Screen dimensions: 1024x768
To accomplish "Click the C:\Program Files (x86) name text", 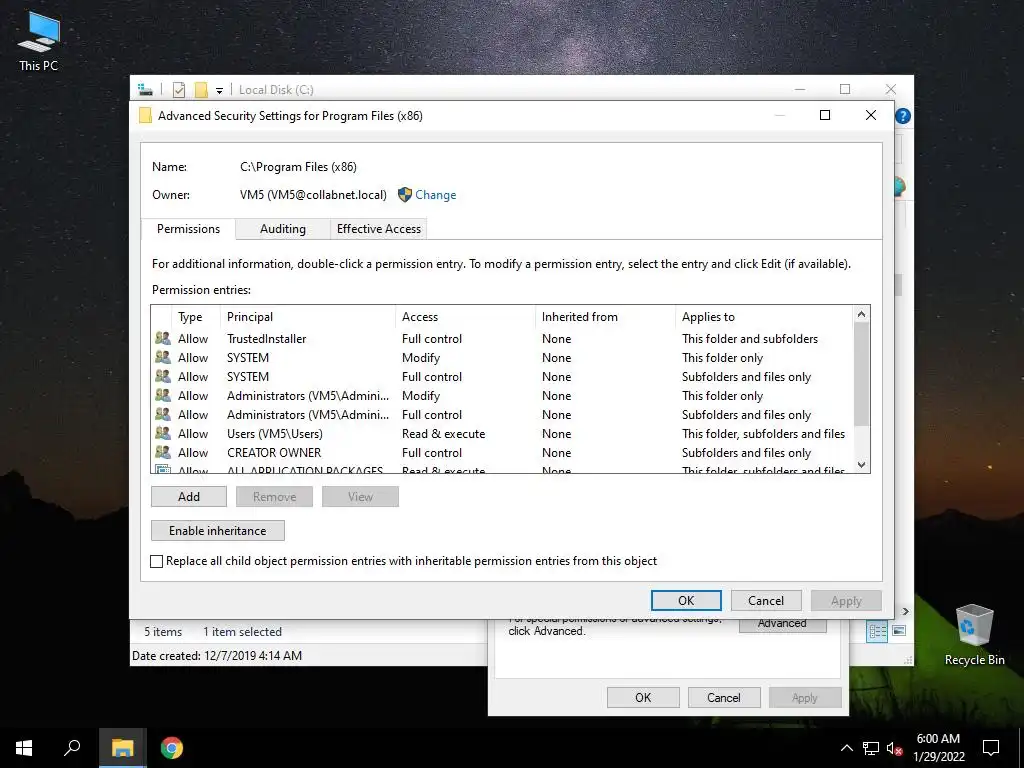I will [298, 167].
